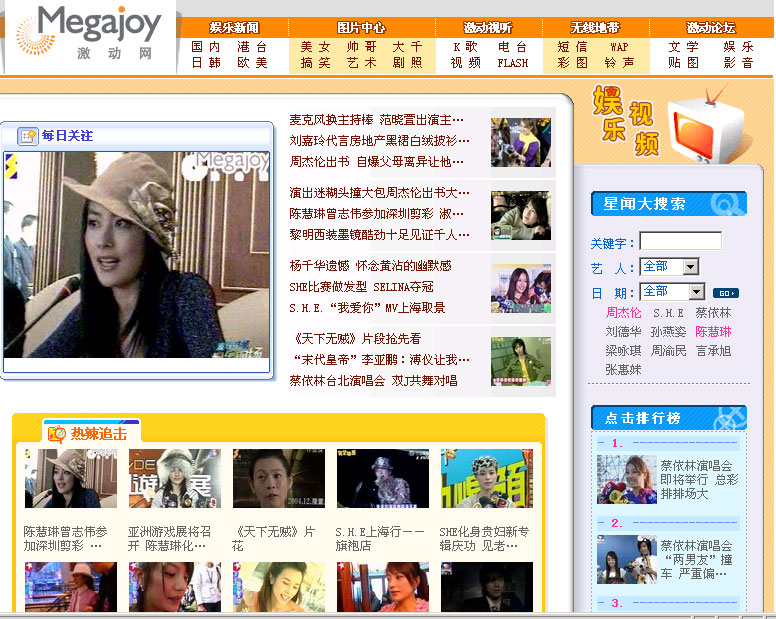
Task: Open headline 《天下无贼》片段抢先看
Action: click(x=357, y=339)
